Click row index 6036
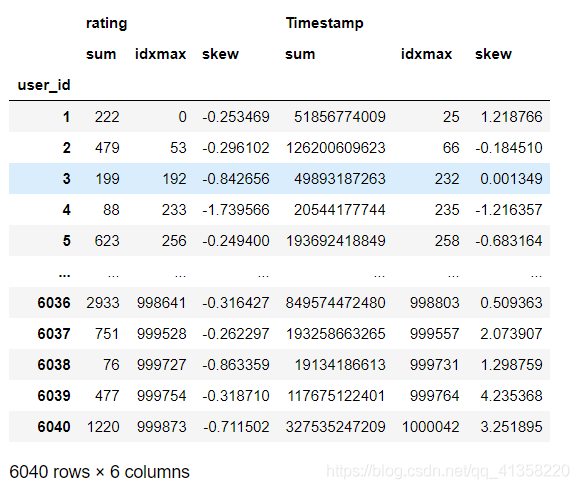This screenshot has height=489, width=579. point(54,303)
